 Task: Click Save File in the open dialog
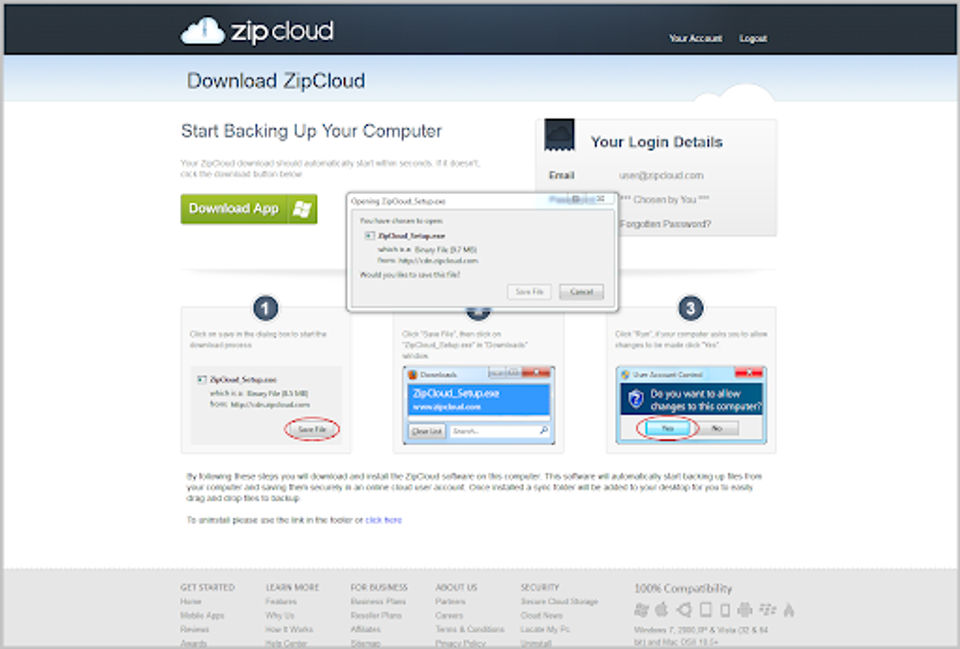pyautogui.click(x=529, y=292)
